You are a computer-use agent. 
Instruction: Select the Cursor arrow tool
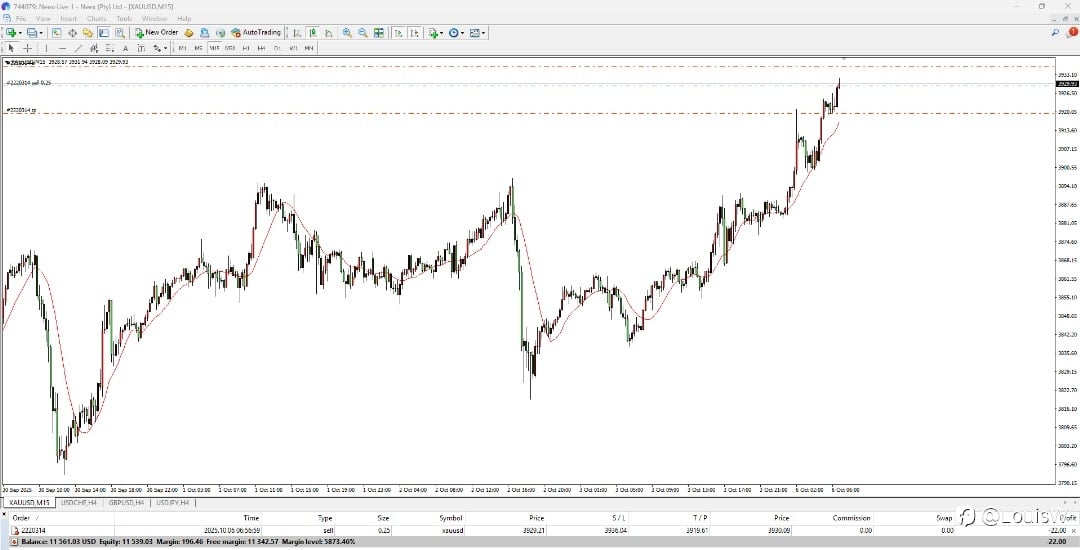(11, 48)
